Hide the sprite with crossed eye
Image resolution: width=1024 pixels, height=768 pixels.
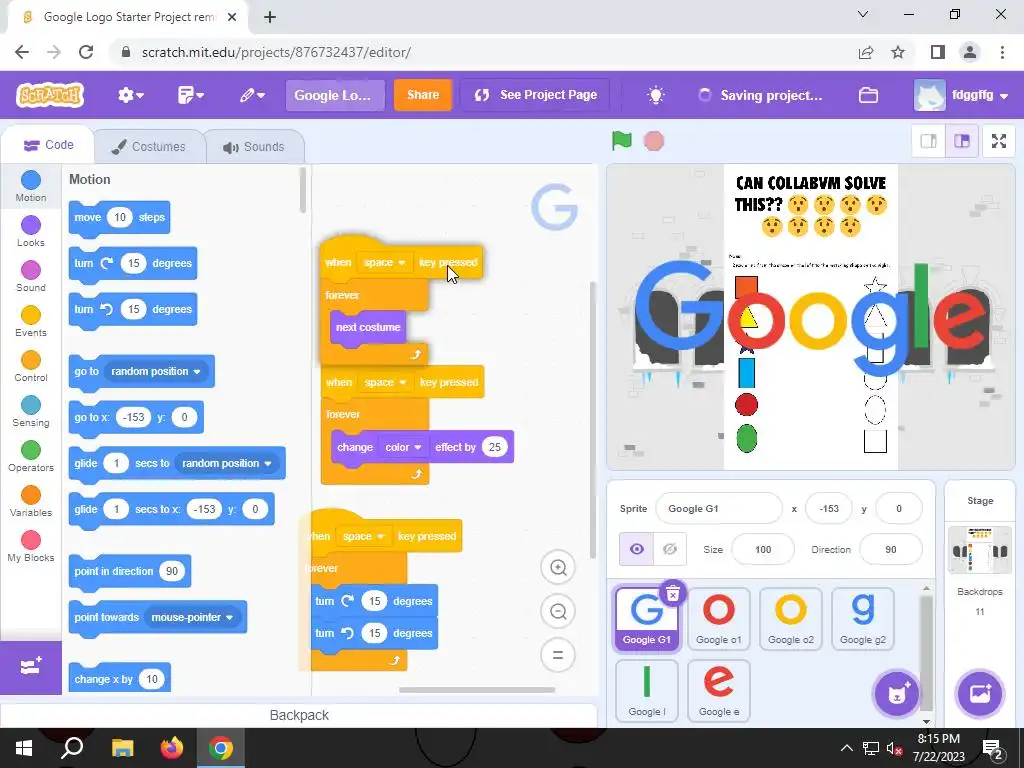click(669, 549)
